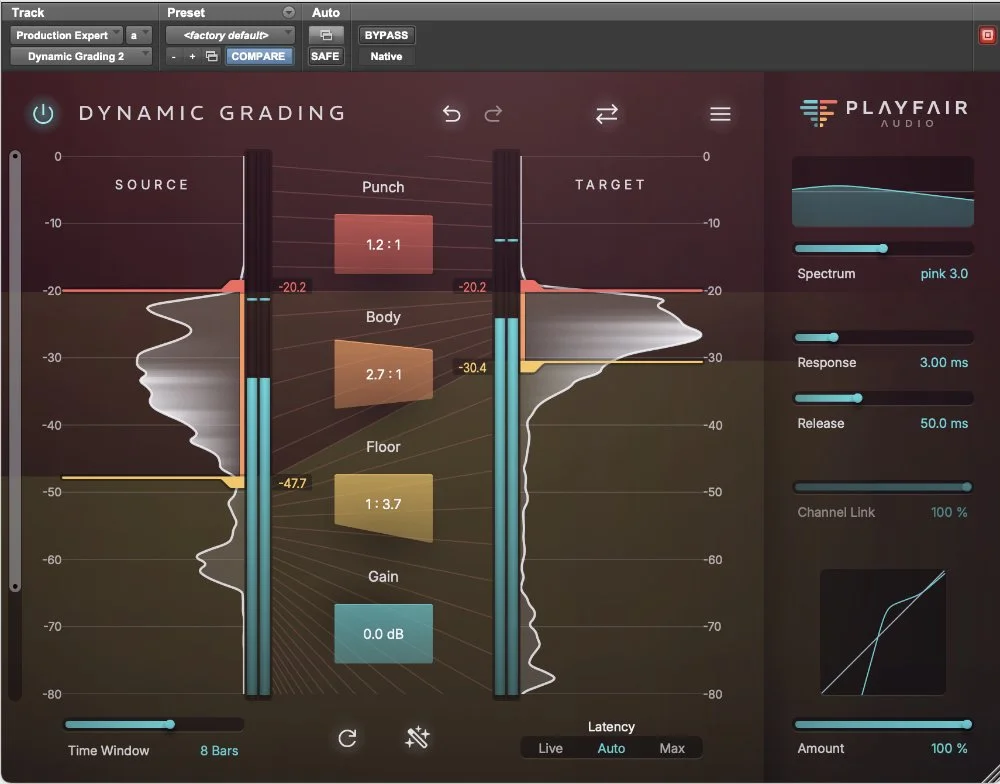Toggle the BYPASS button

click(x=386, y=35)
